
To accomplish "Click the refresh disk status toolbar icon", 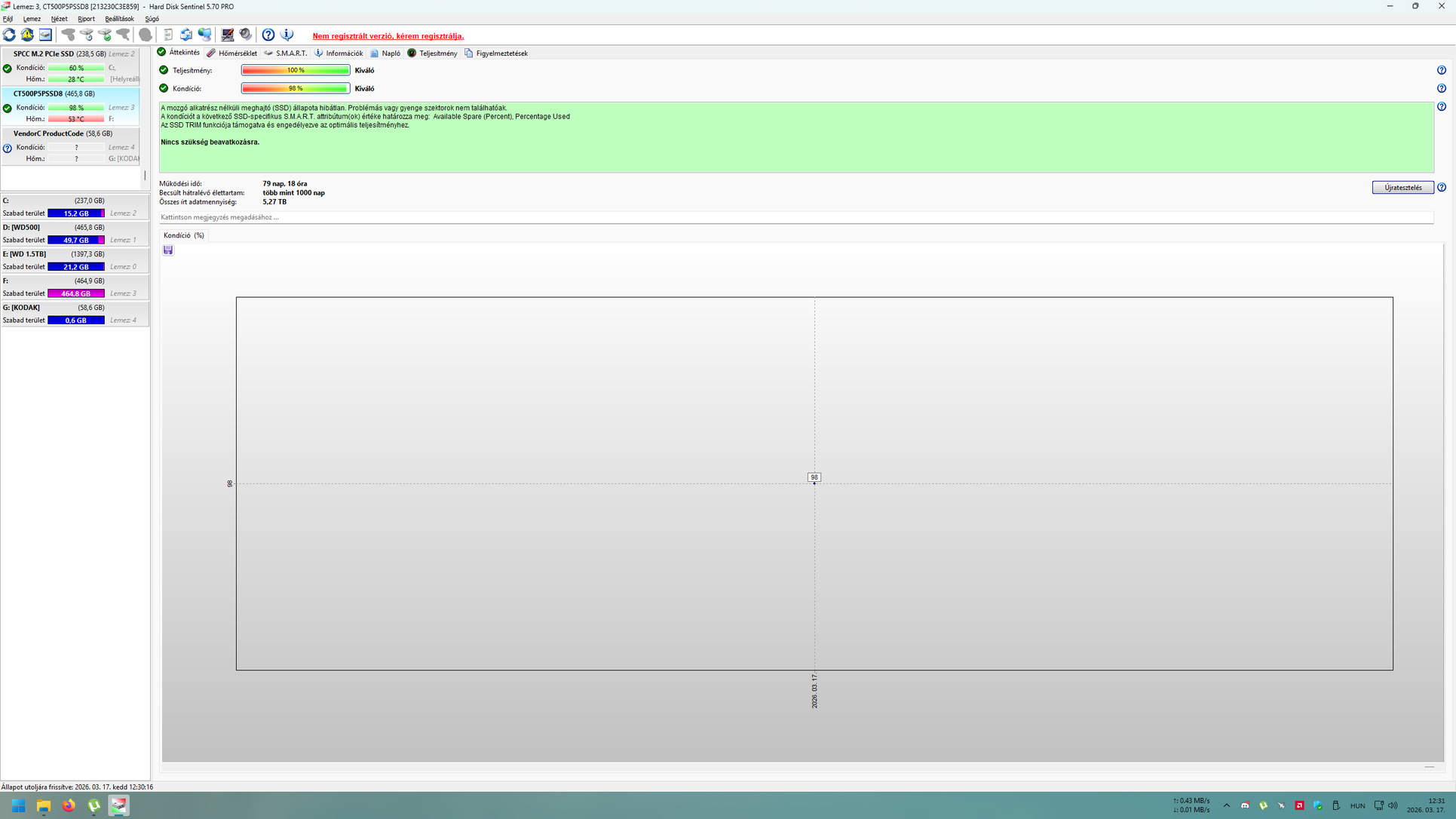I will click(9, 35).
